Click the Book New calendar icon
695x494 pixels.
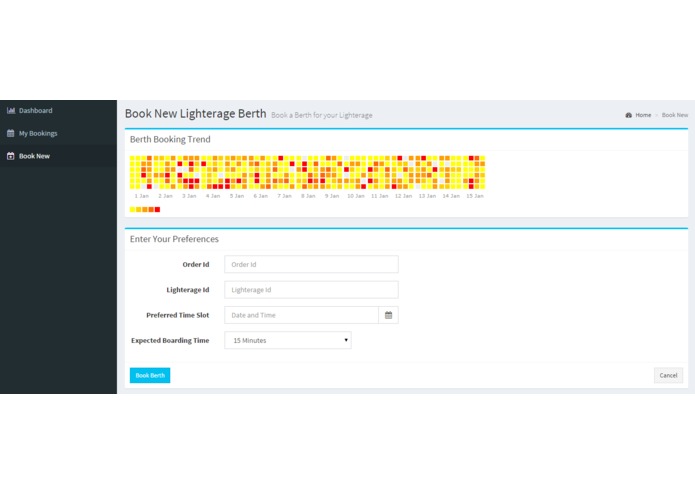[11, 156]
